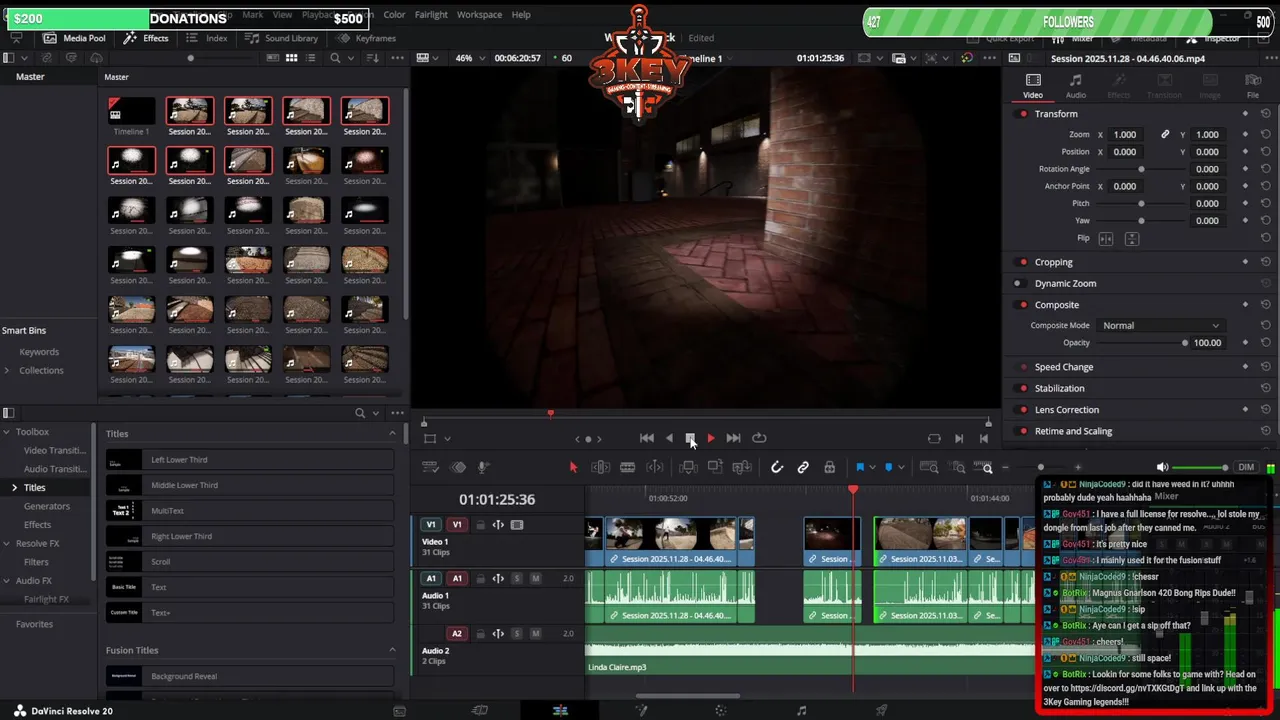Click the Replace Clip icon in timeline toolbar

(x=742, y=467)
